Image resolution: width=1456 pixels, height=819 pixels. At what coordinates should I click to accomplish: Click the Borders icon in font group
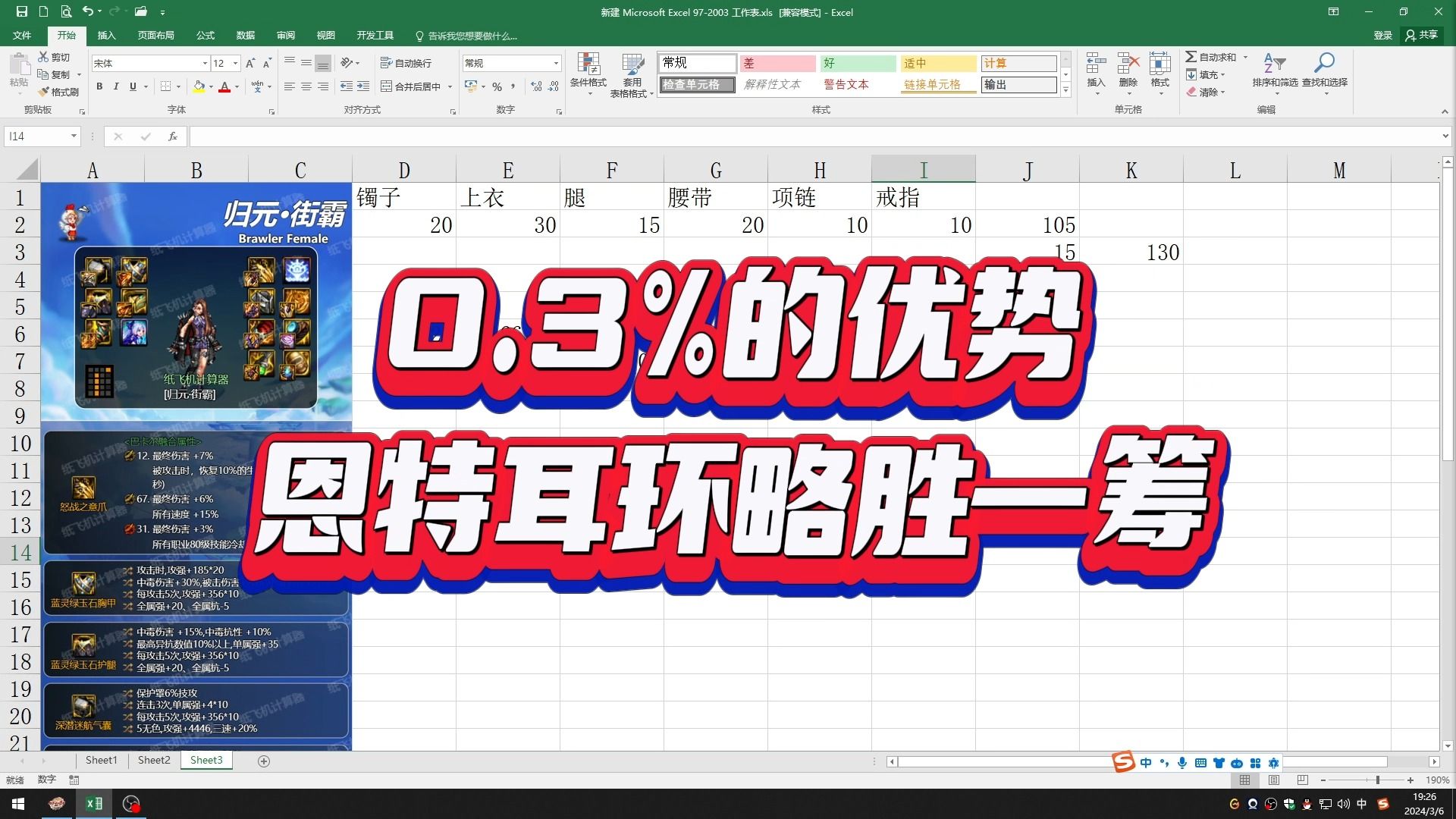[165, 86]
